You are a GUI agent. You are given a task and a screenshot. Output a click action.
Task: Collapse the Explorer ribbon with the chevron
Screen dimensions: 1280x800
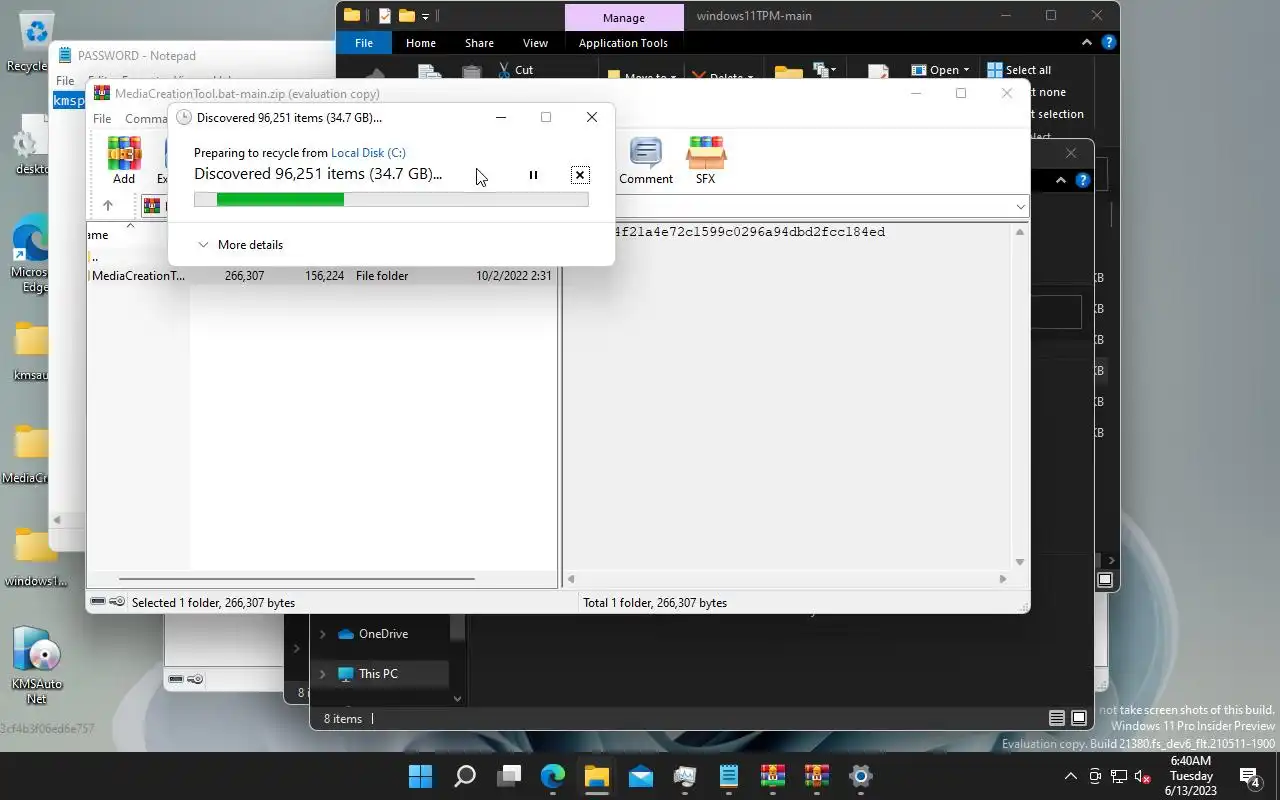(1087, 43)
